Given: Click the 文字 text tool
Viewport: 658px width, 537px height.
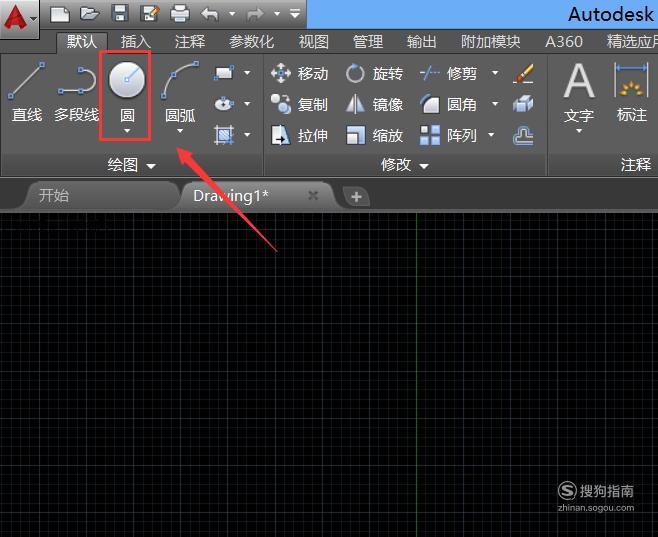Looking at the screenshot, I should [579, 91].
